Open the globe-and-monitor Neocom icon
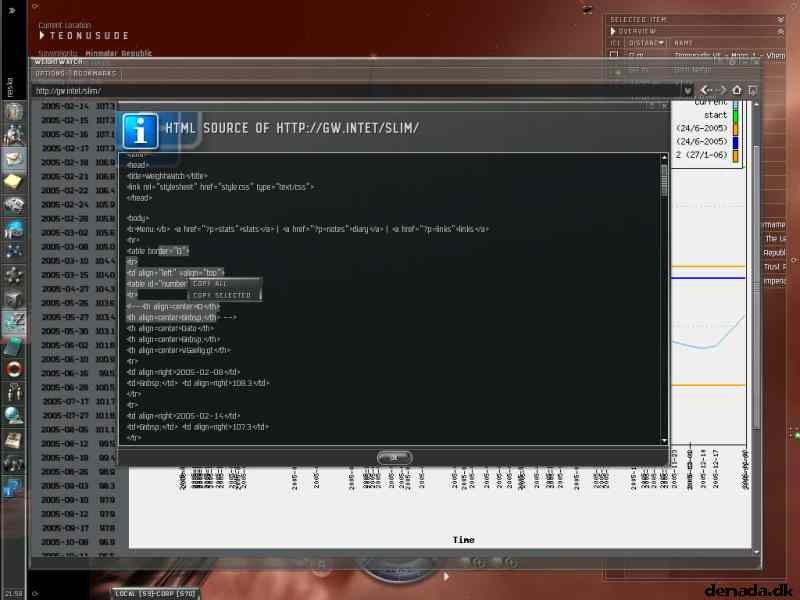The height and width of the screenshot is (600, 800). tap(14, 416)
